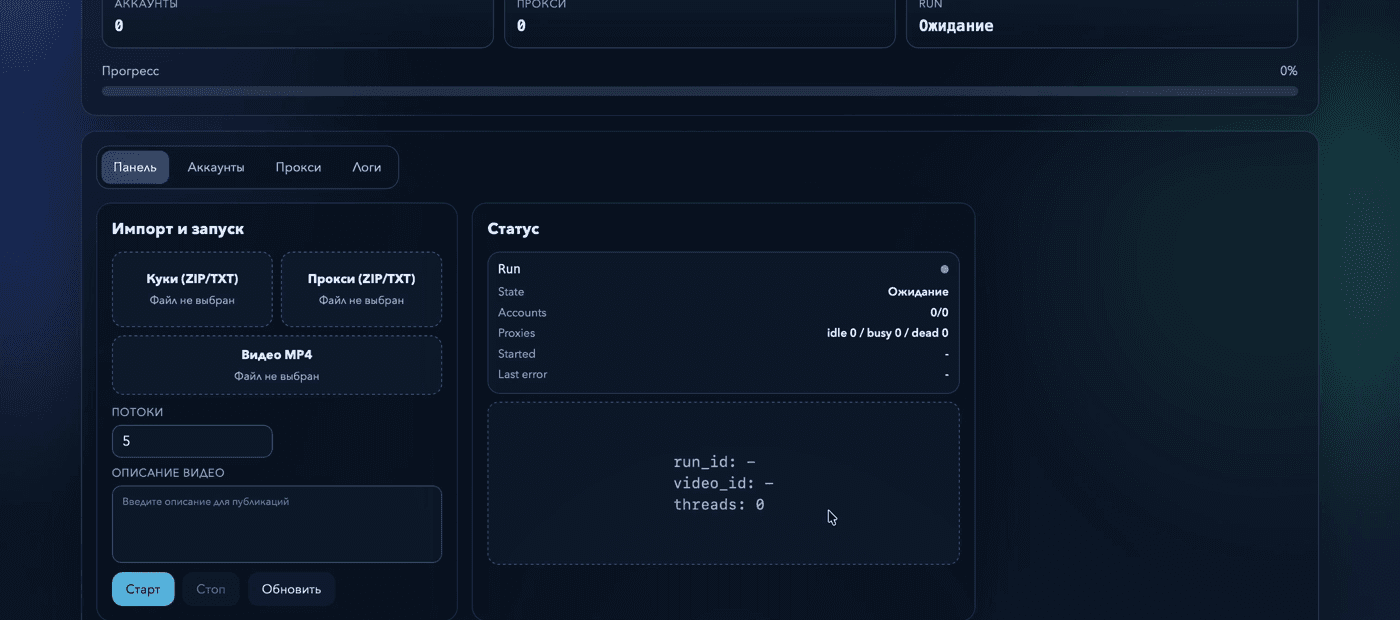The height and width of the screenshot is (620, 1400).
Task: Click the disabled Стоп button
Action: [211, 589]
